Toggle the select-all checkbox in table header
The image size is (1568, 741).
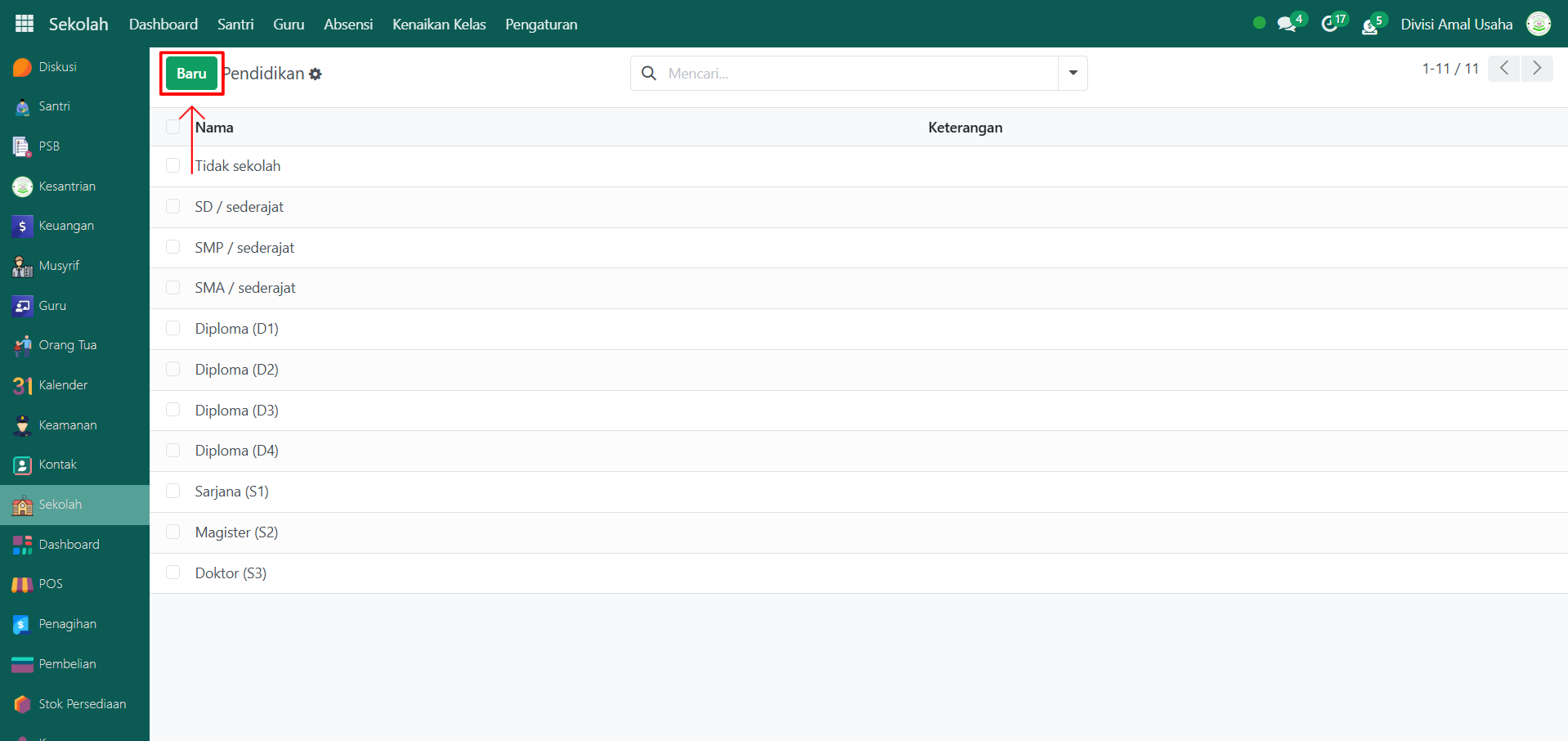click(x=172, y=127)
